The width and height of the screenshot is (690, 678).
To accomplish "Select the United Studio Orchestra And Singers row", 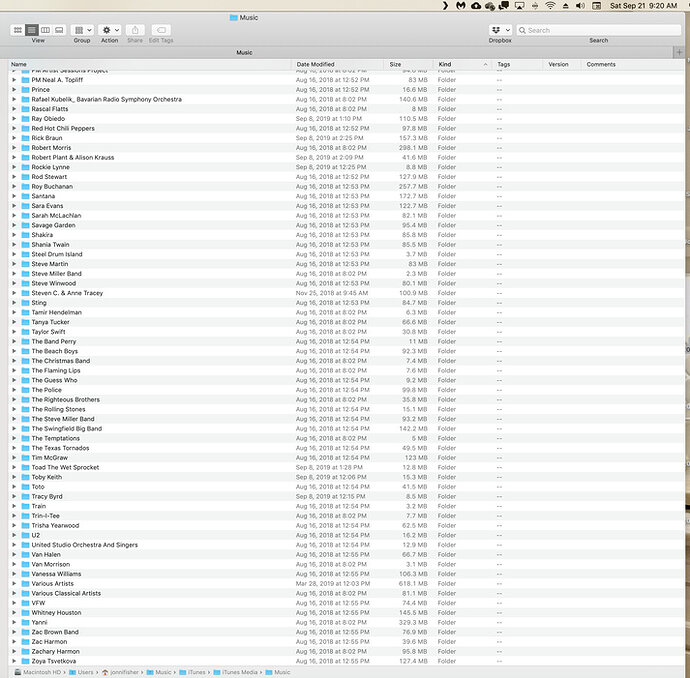I will click(347, 545).
